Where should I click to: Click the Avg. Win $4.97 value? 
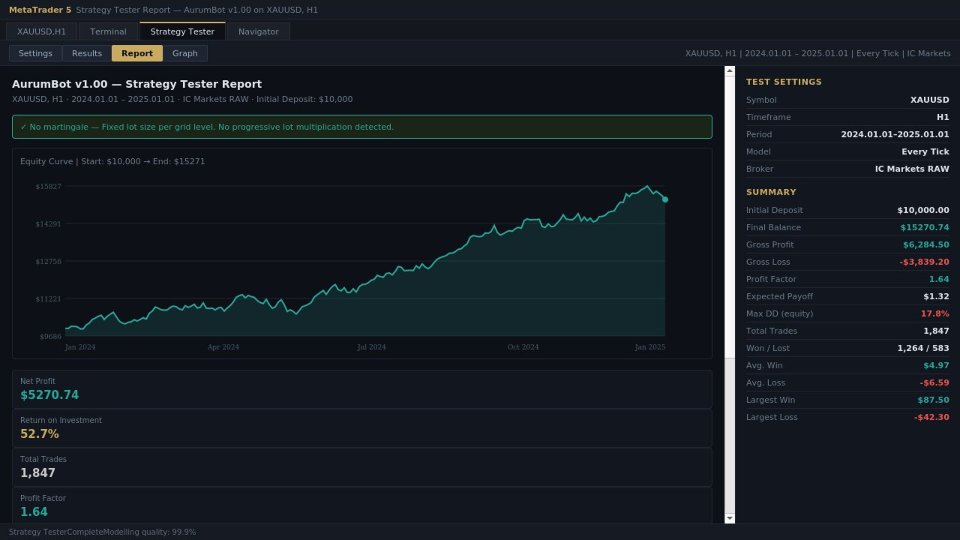pos(937,365)
